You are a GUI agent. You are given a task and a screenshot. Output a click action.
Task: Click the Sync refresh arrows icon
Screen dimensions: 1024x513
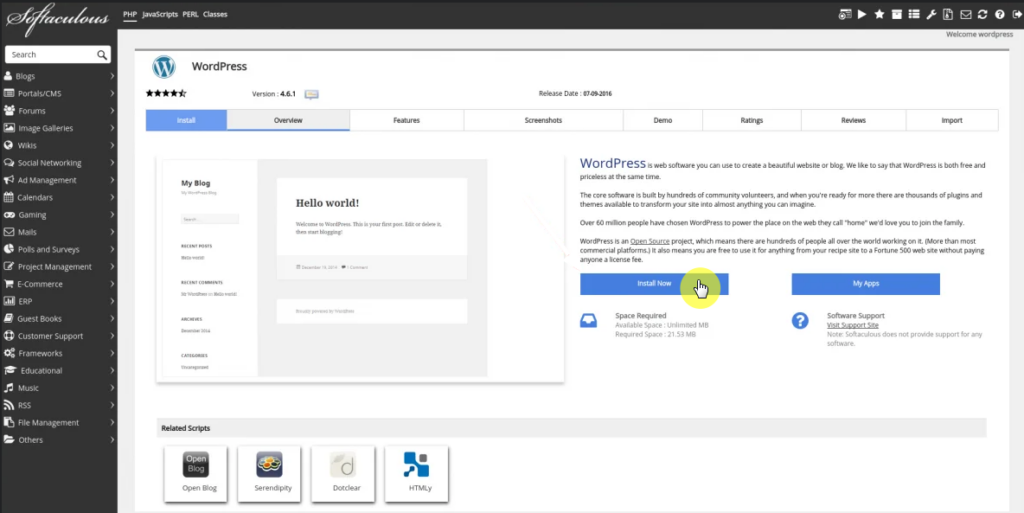click(x=982, y=14)
